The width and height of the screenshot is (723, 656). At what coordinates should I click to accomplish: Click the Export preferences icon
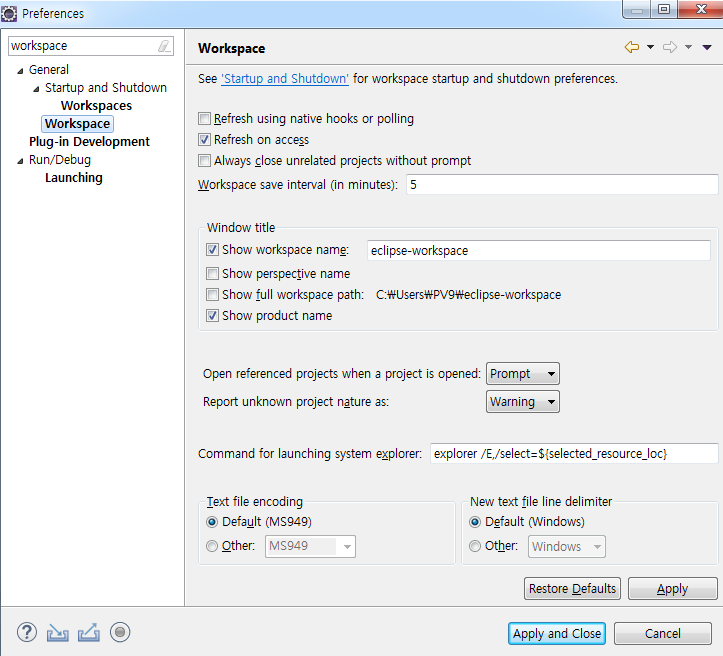pyautogui.click(x=89, y=632)
